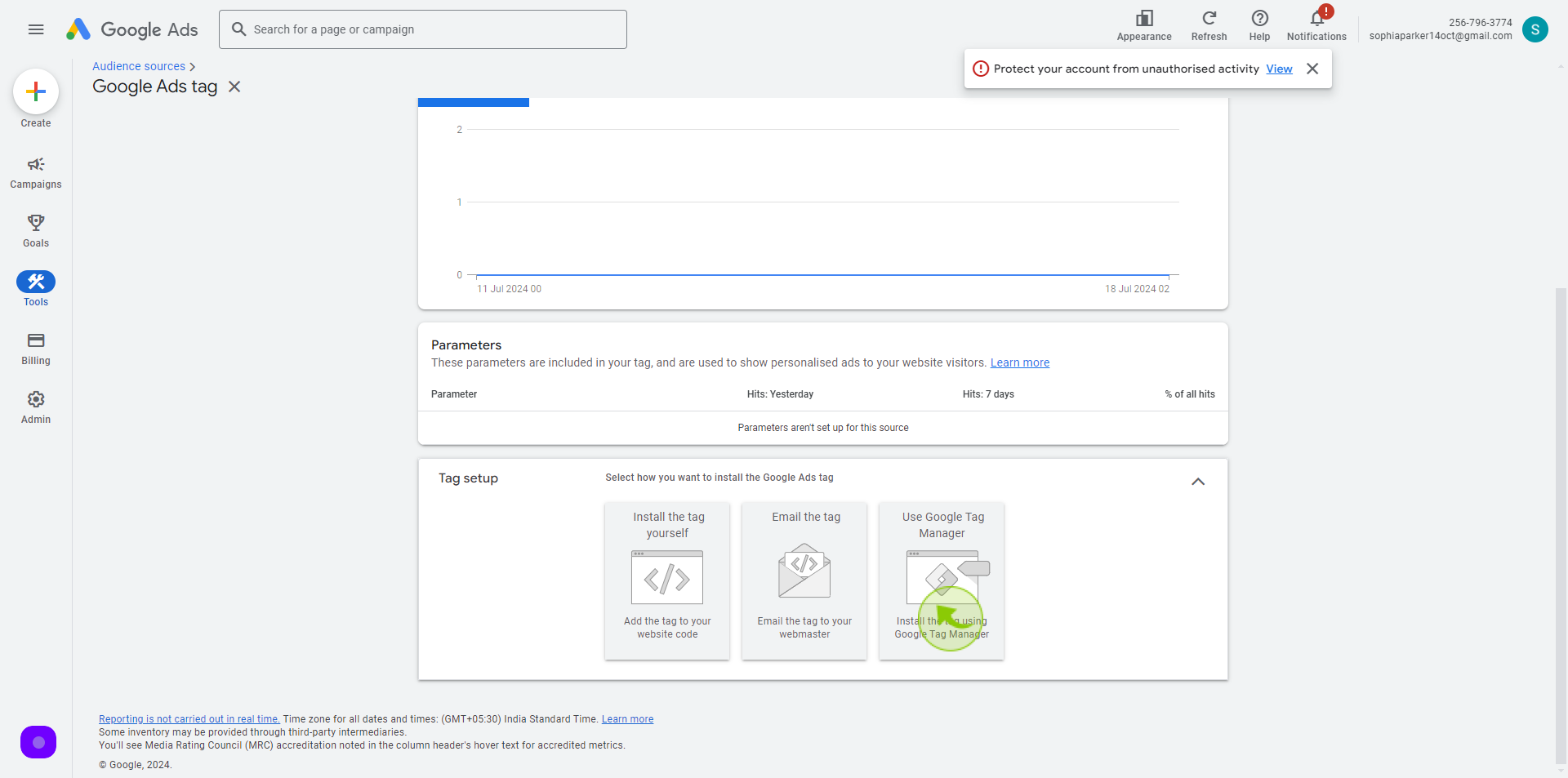Open Reporting is not carried out in real time link

pos(189,719)
